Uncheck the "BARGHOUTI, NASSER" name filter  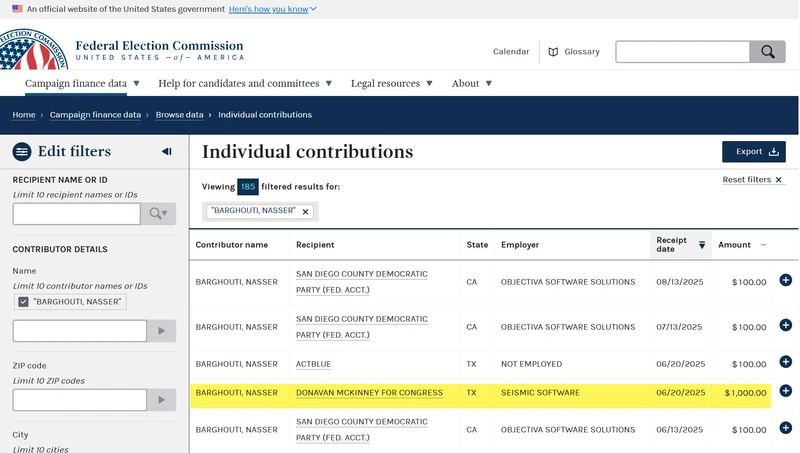pos(23,302)
